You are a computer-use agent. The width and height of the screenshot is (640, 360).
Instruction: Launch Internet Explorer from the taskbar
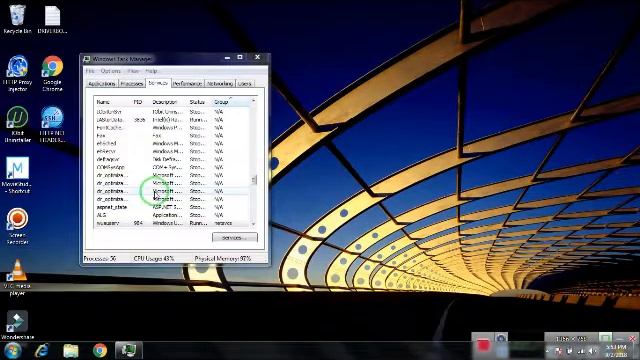pos(42,351)
